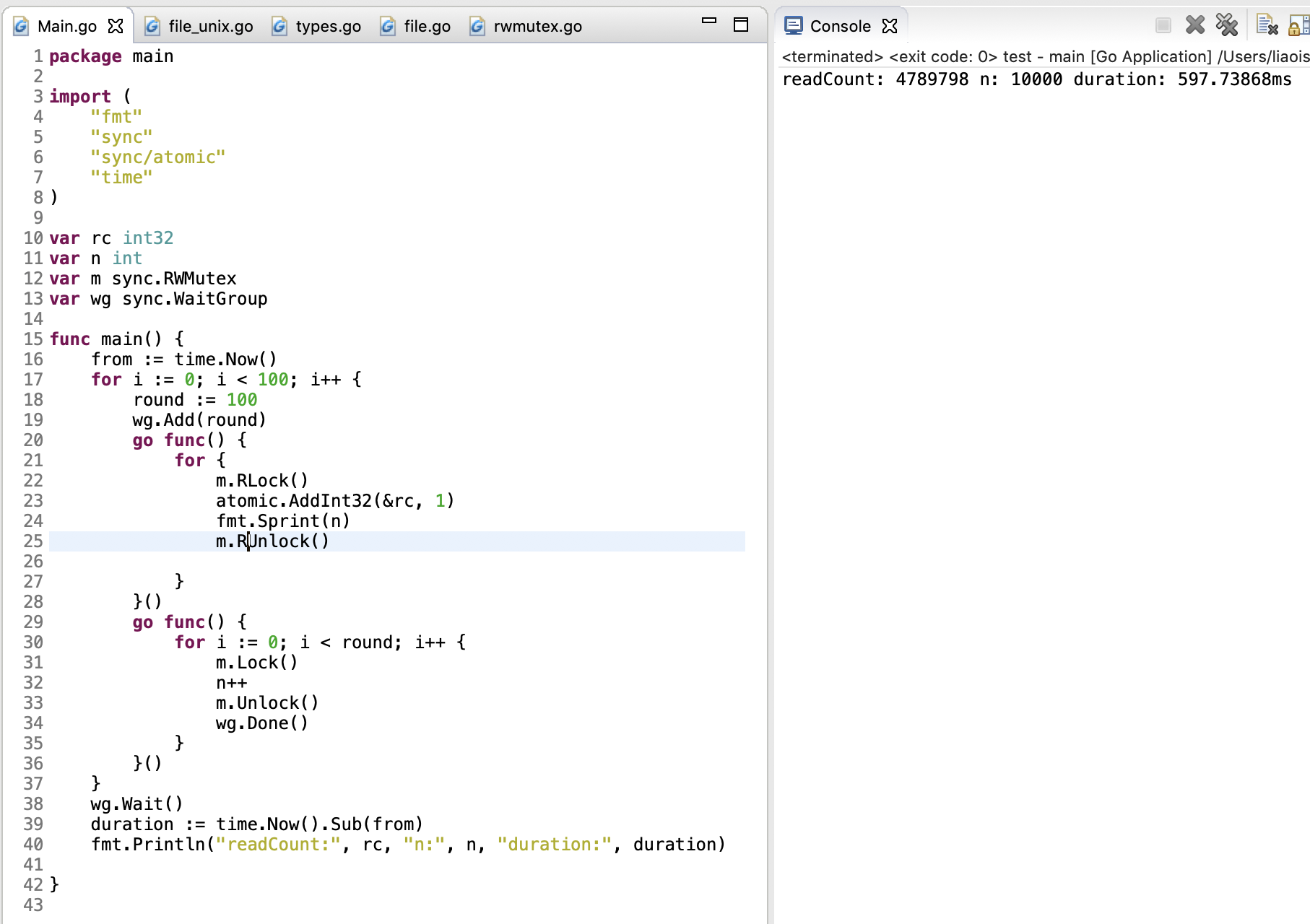This screenshot has height=924, width=1310.
Task: Switch to the file_unix.go tab
Action: pos(210,27)
